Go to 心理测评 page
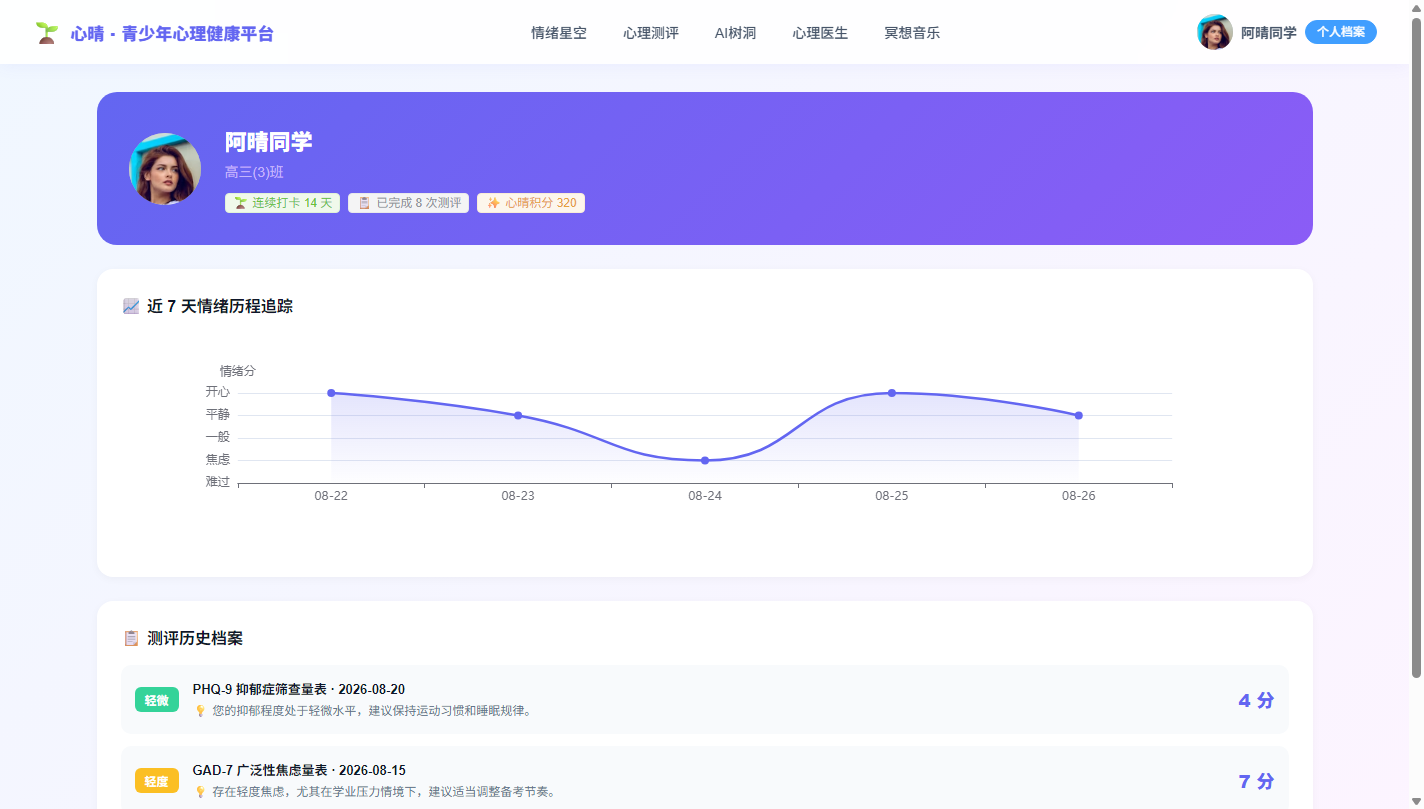The image size is (1424, 809). (x=651, y=33)
